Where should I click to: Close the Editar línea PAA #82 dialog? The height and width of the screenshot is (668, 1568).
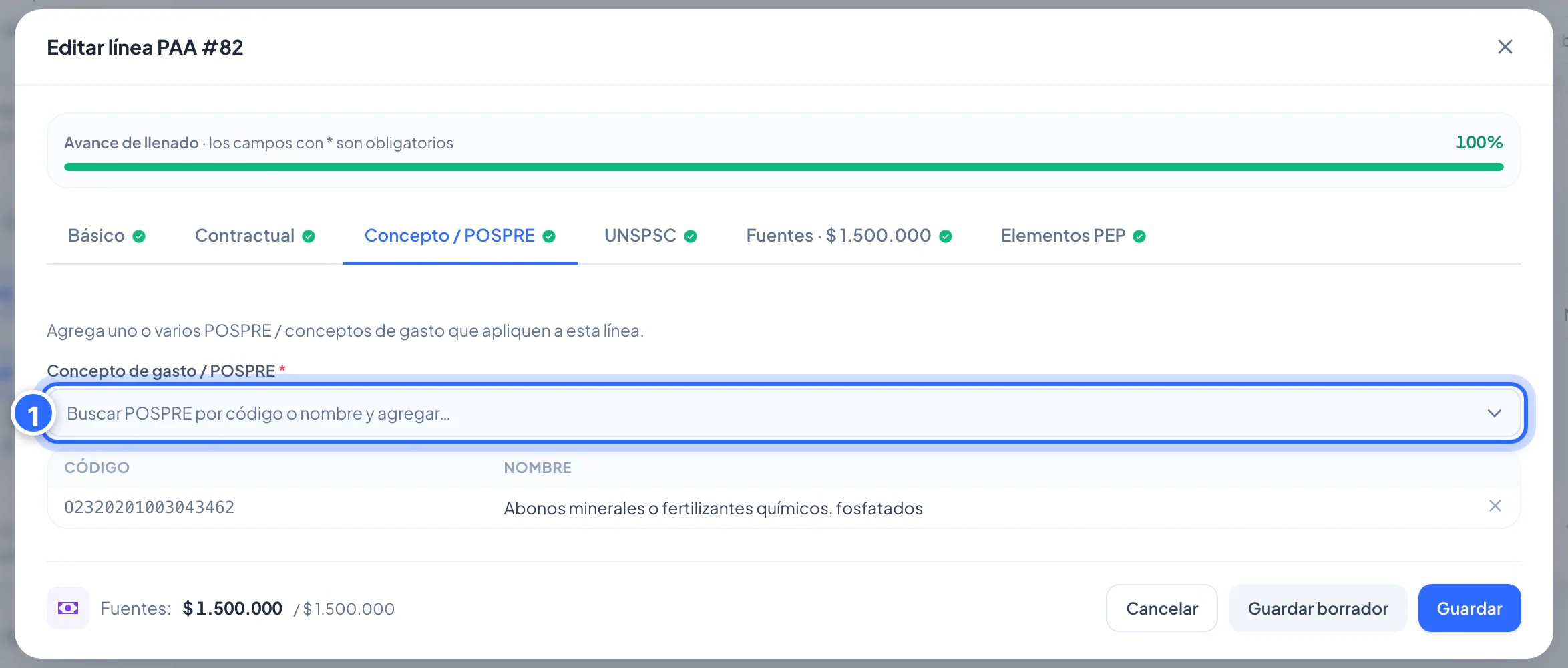click(x=1505, y=47)
